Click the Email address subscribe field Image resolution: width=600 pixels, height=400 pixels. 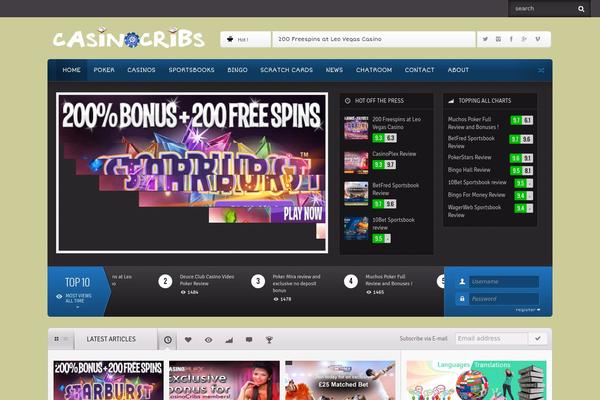491,338
